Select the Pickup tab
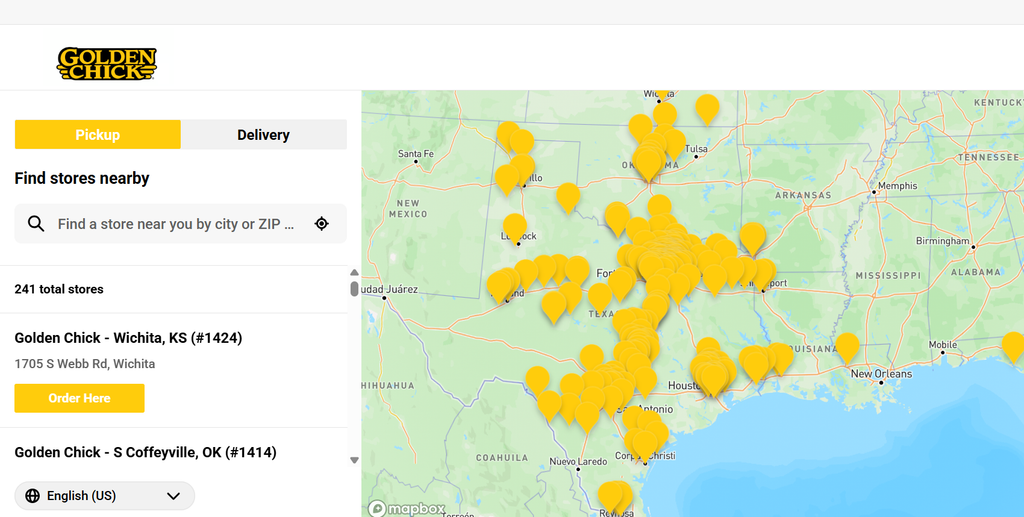The width and height of the screenshot is (1024, 517). click(97, 134)
